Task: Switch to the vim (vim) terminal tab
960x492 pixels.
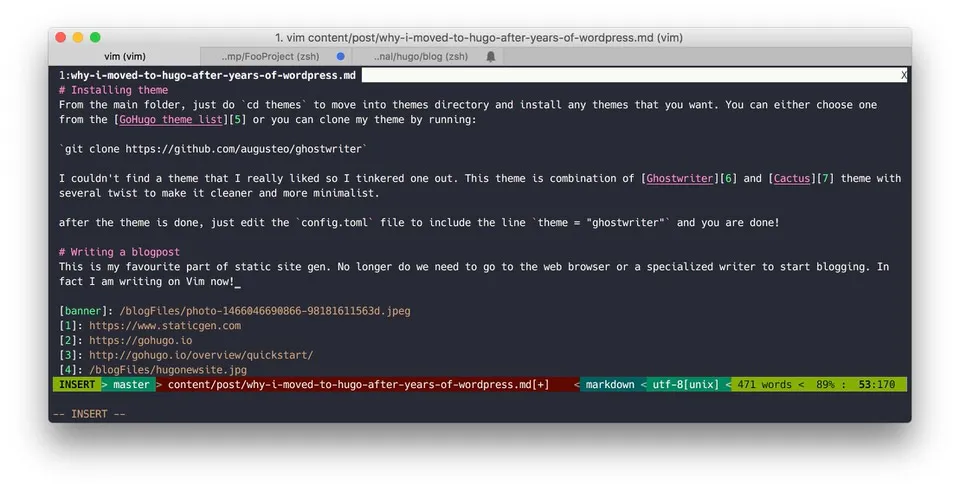Action: [x=124, y=56]
